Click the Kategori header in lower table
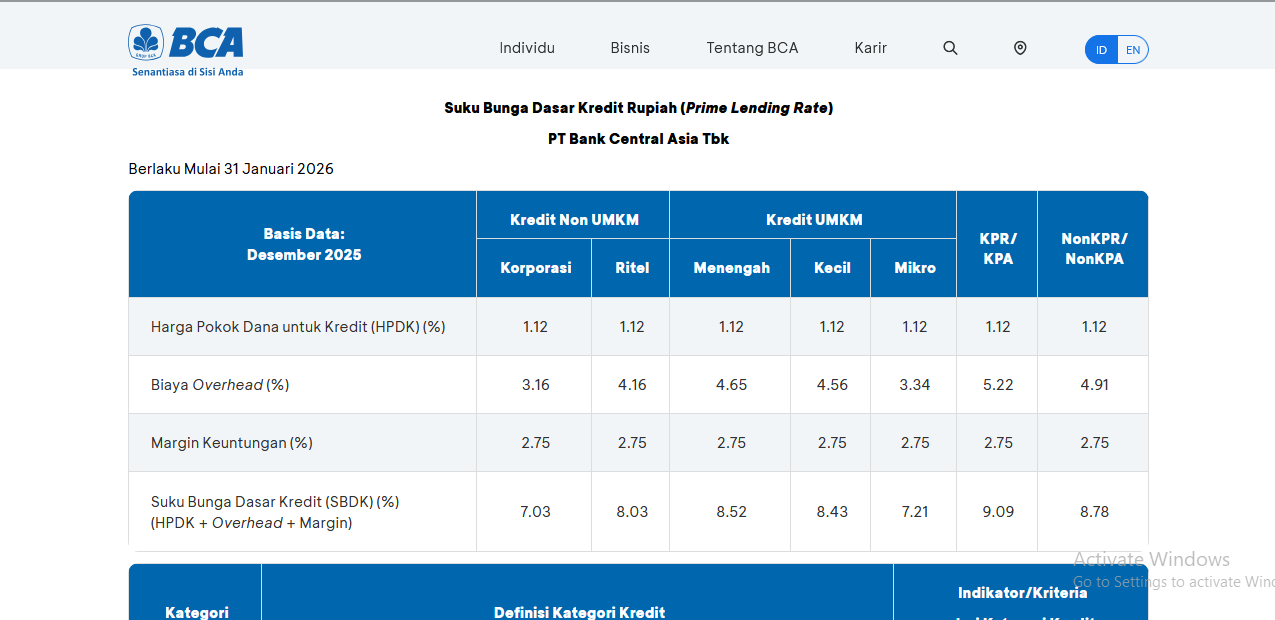 click(x=194, y=612)
